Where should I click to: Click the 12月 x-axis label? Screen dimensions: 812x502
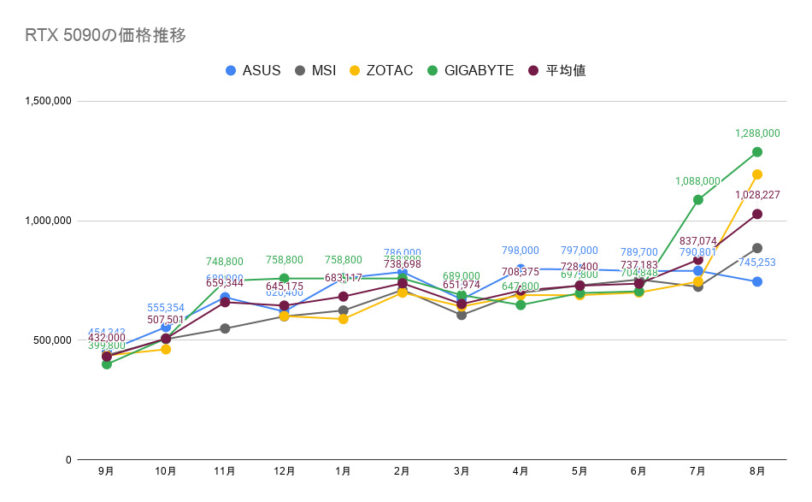[284, 471]
